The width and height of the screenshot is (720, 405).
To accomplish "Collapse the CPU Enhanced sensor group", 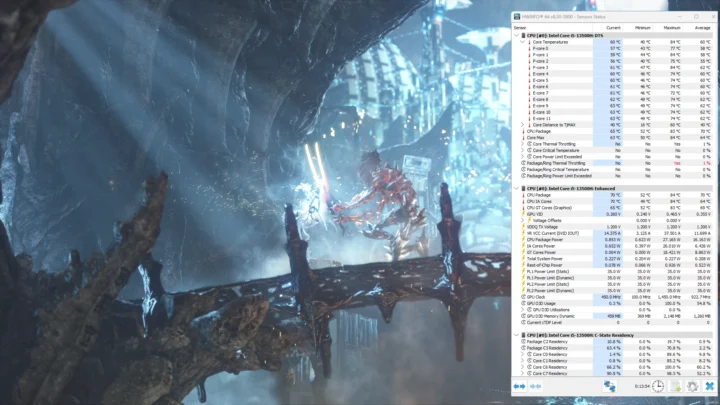I will click(x=517, y=188).
